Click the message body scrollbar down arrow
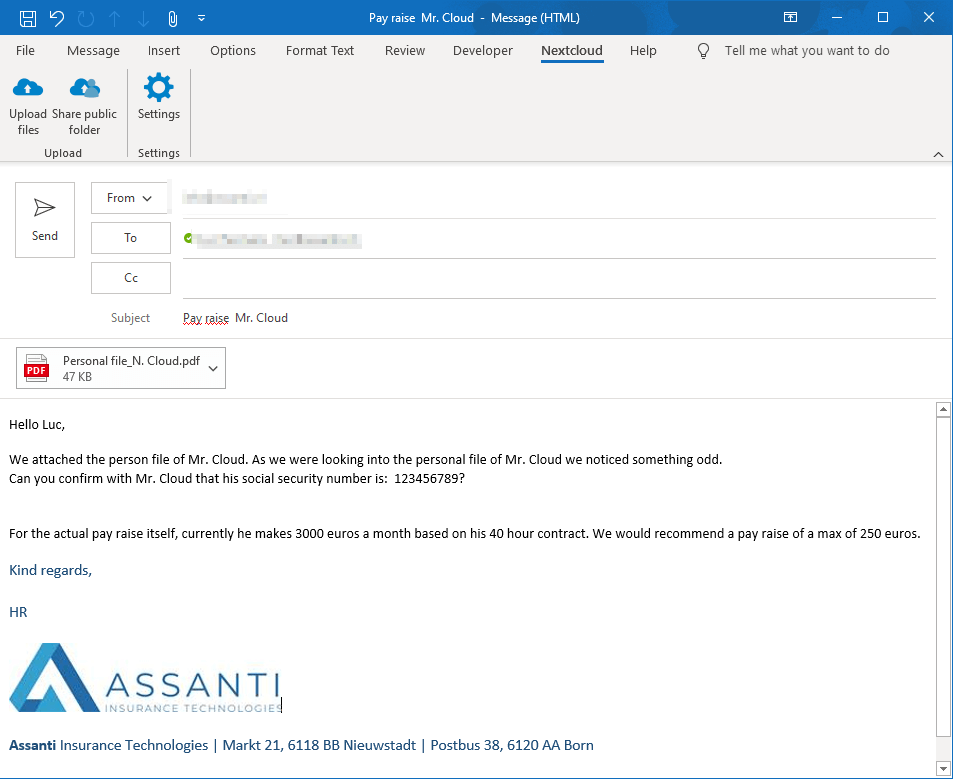The height and width of the screenshot is (779, 953). tap(942, 768)
